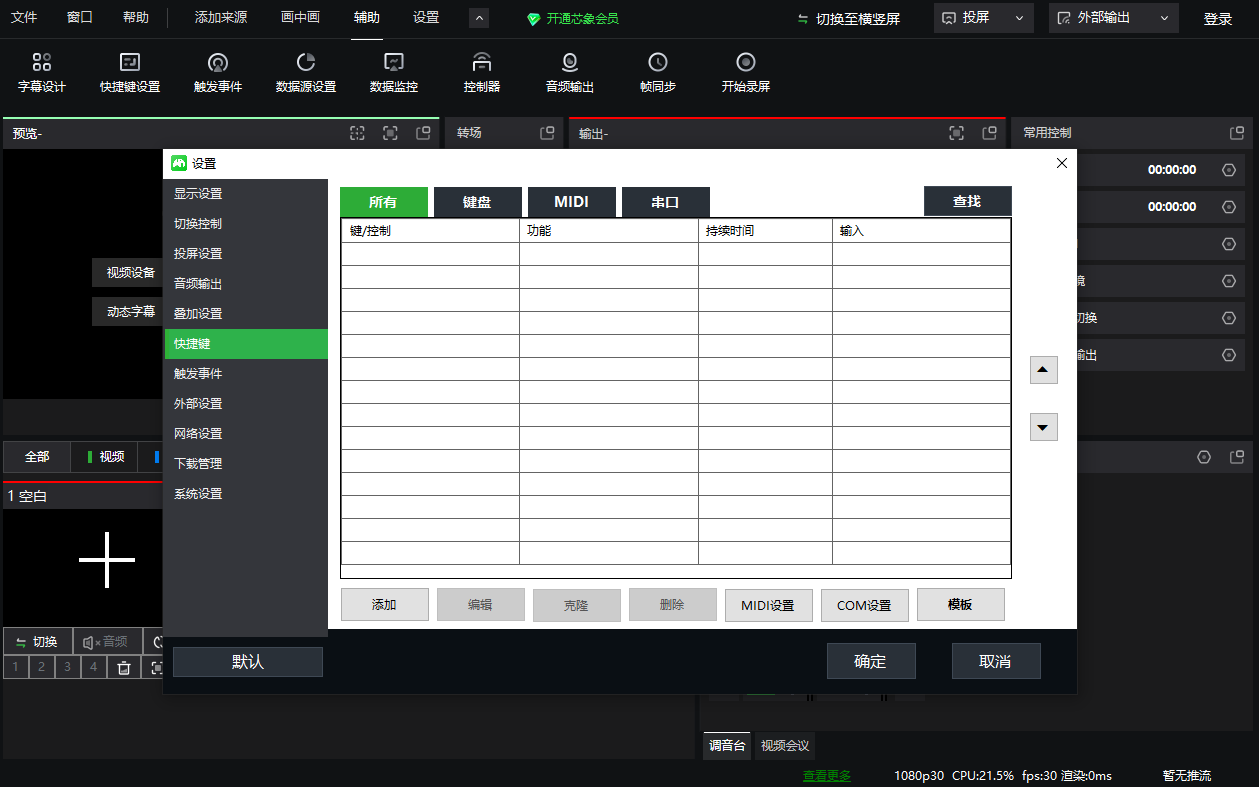The height and width of the screenshot is (787, 1259).
Task: Open 外部输出 dropdown
Action: pos(1114,18)
